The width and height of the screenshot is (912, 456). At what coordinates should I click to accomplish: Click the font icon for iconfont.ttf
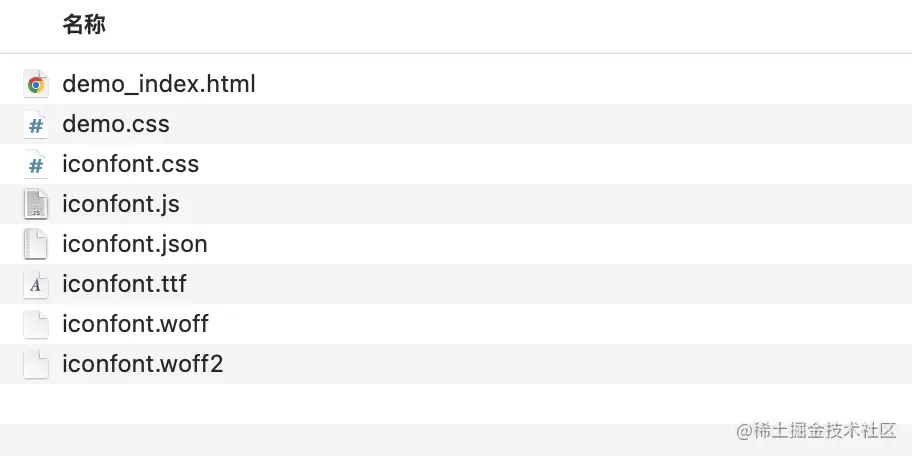pos(36,285)
